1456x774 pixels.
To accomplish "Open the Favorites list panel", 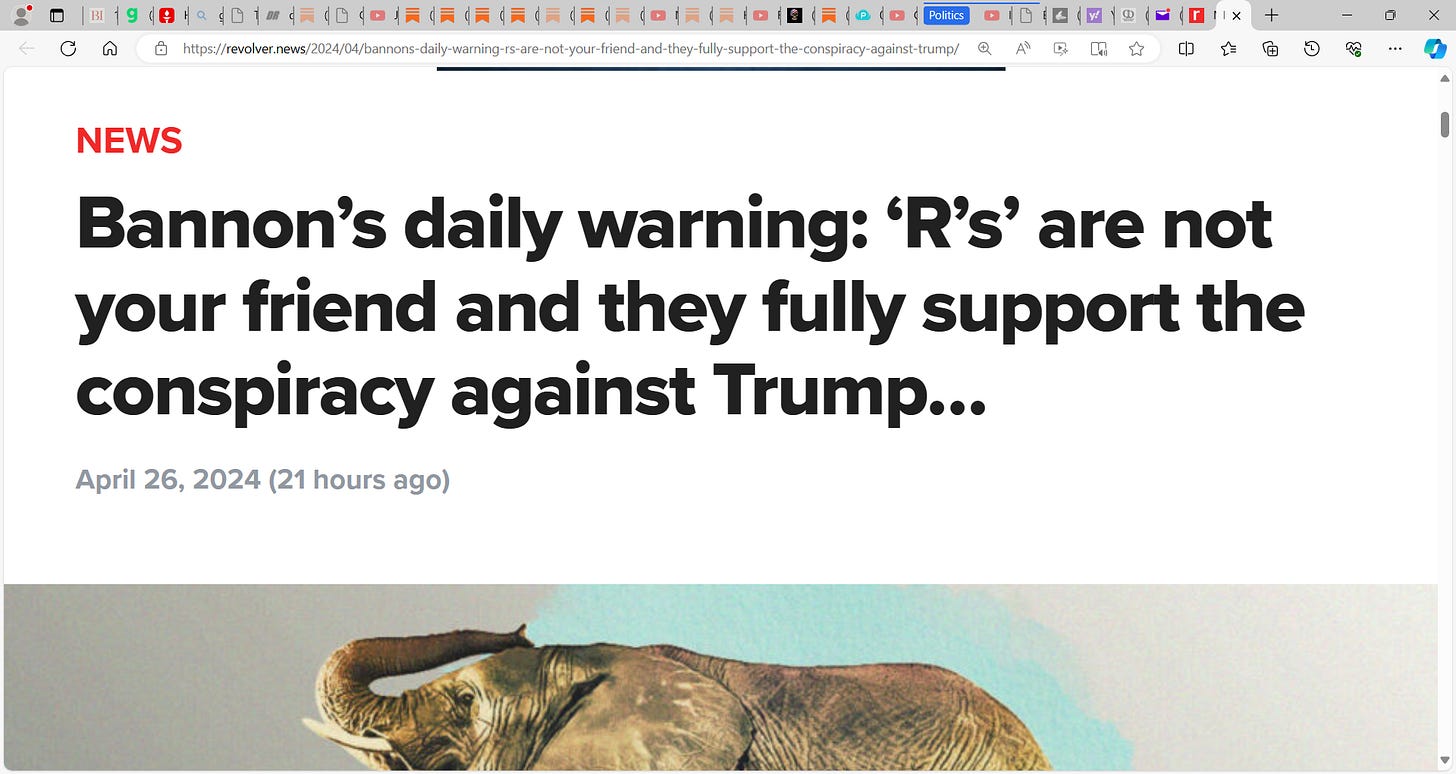I will 1228,48.
